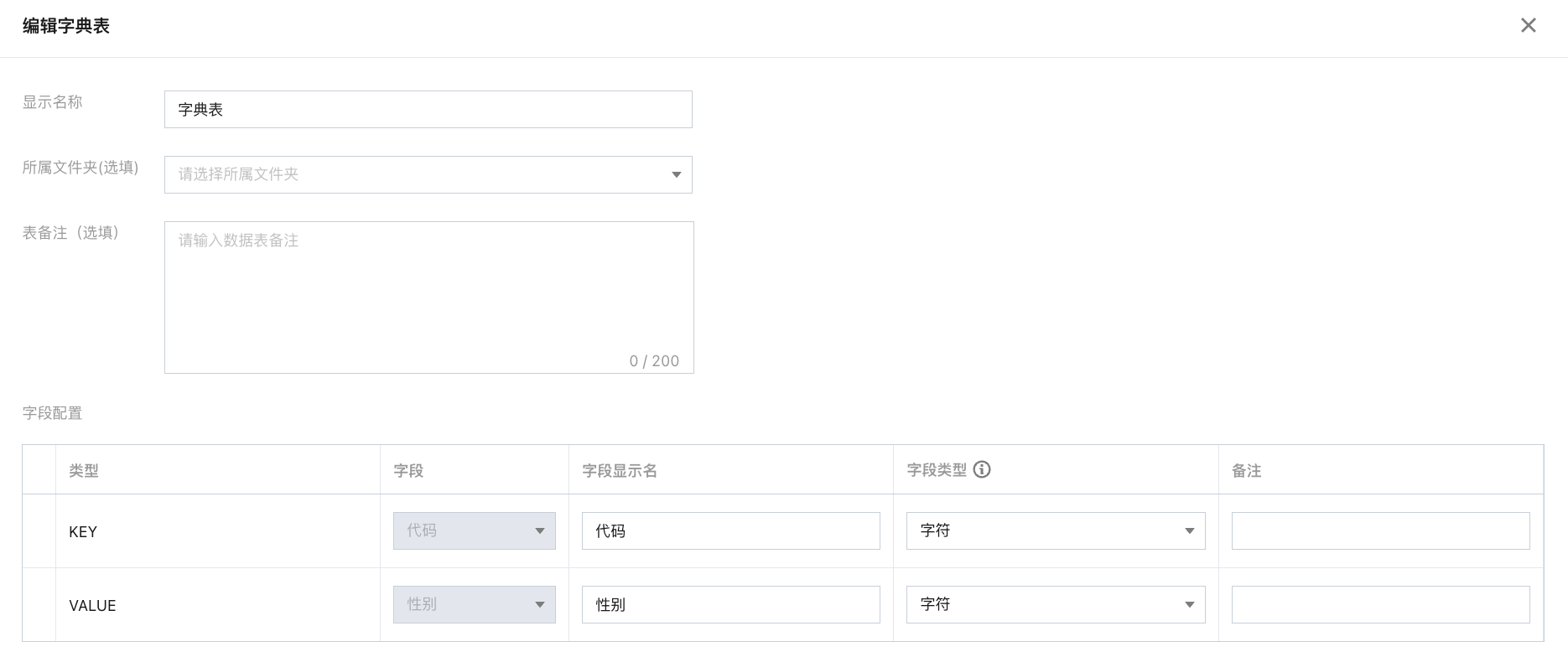Close the edit dictionary table dialog
Viewport: 1568px width, 657px height.
click(x=1528, y=26)
